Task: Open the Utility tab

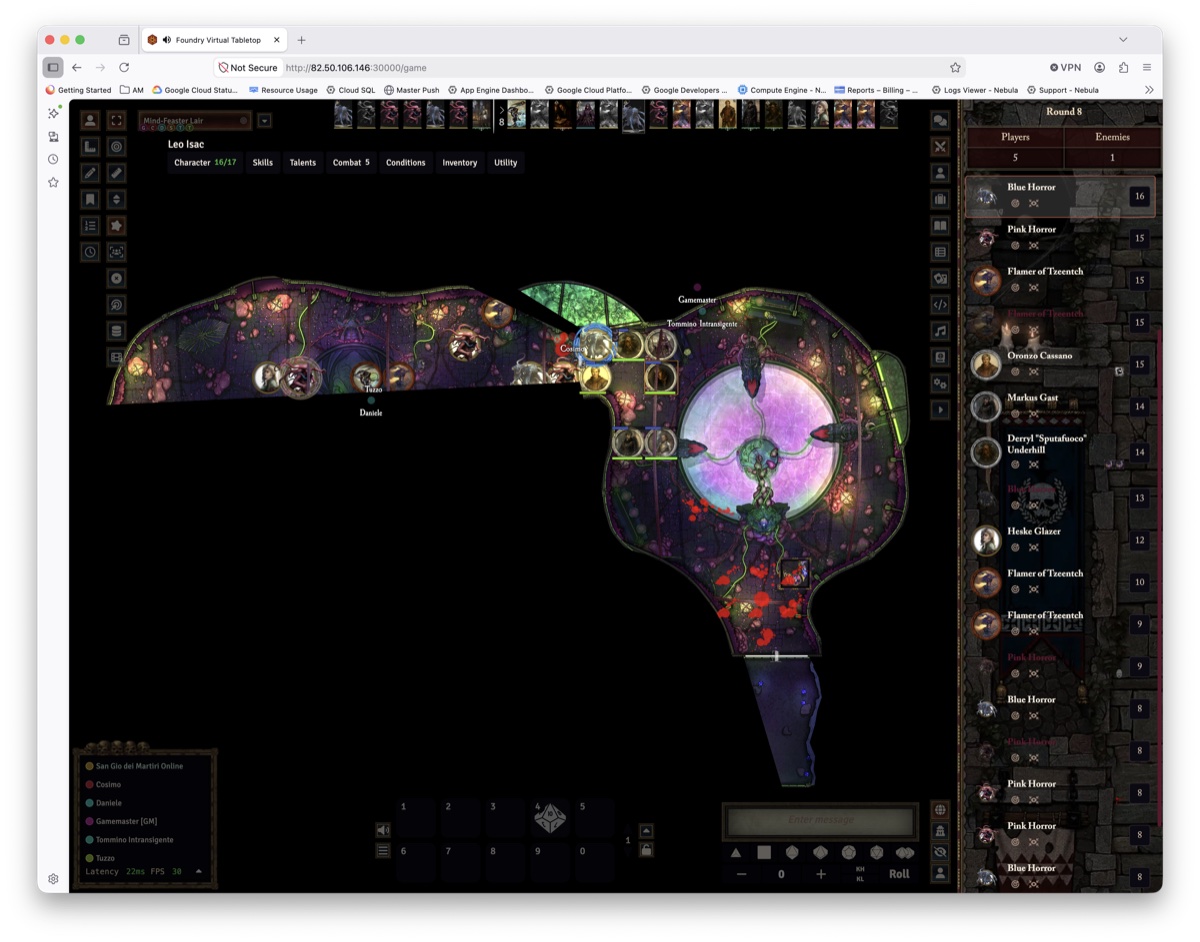Action: (x=506, y=162)
